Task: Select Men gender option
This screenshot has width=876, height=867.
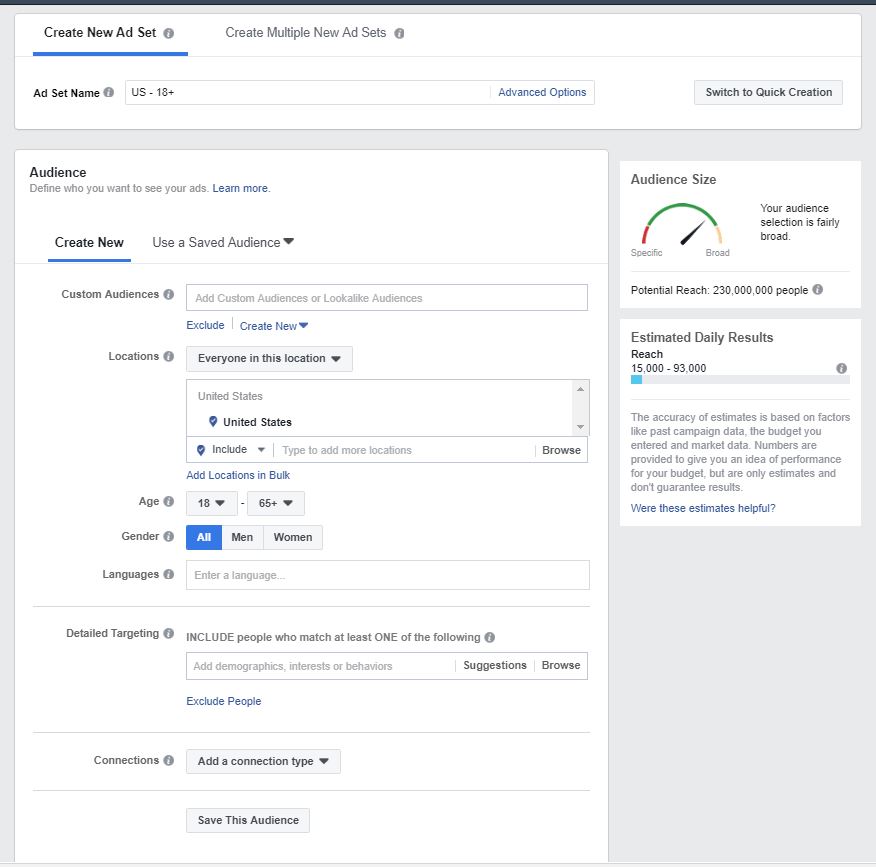Action: [242, 537]
